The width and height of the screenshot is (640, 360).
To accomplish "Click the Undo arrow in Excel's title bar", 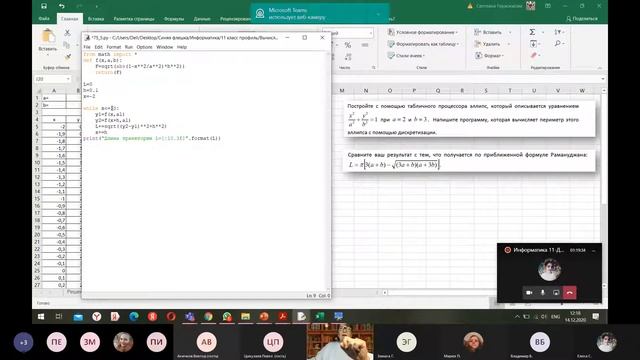I will click(62, 6).
